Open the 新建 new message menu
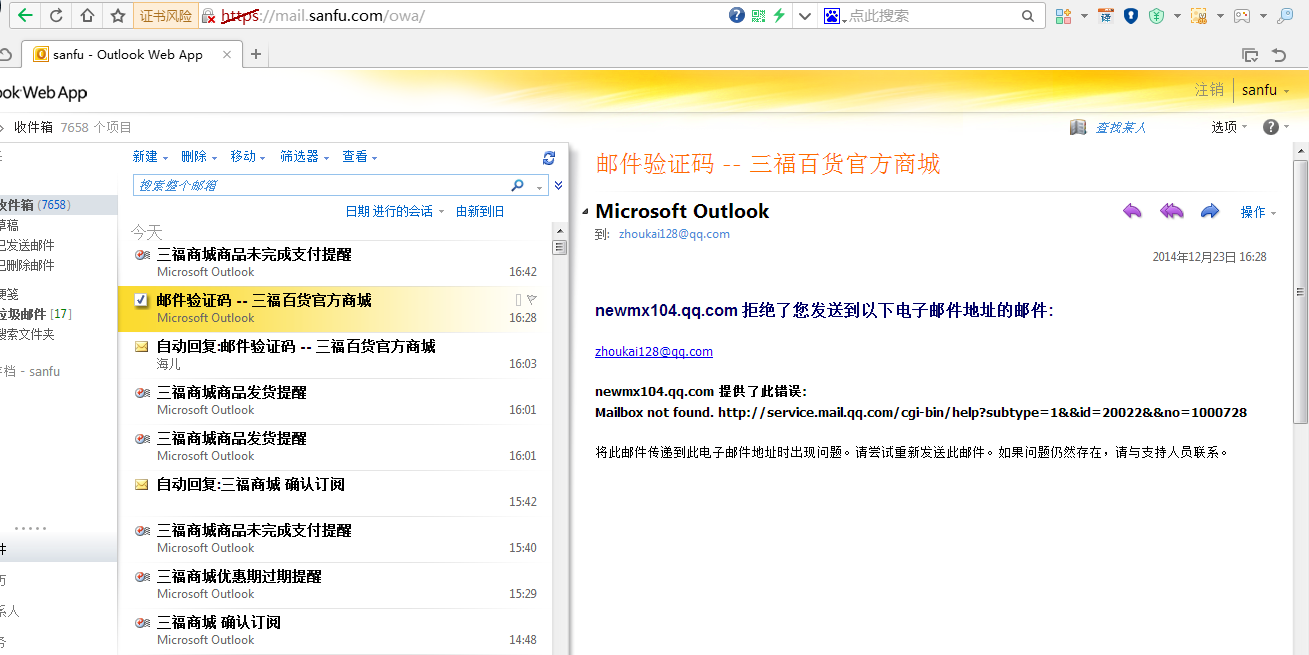Image resolution: width=1309 pixels, height=655 pixels. point(150,157)
